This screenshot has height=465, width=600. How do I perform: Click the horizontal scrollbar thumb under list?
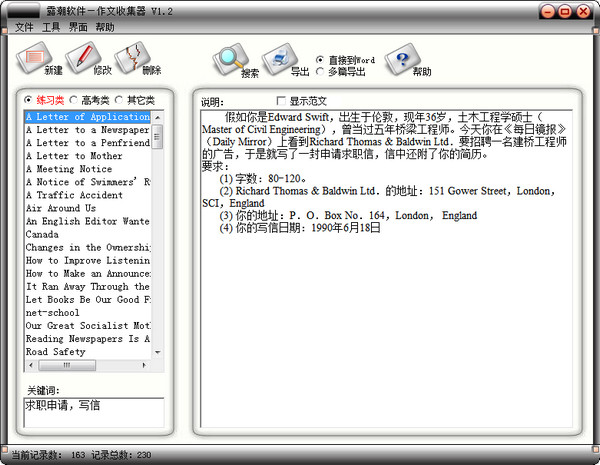tap(67, 365)
